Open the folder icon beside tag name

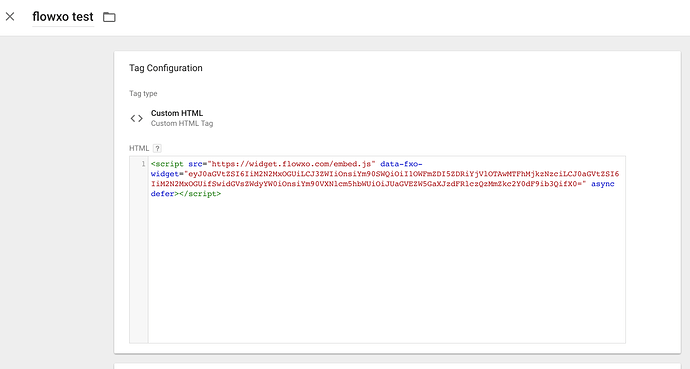[109, 17]
